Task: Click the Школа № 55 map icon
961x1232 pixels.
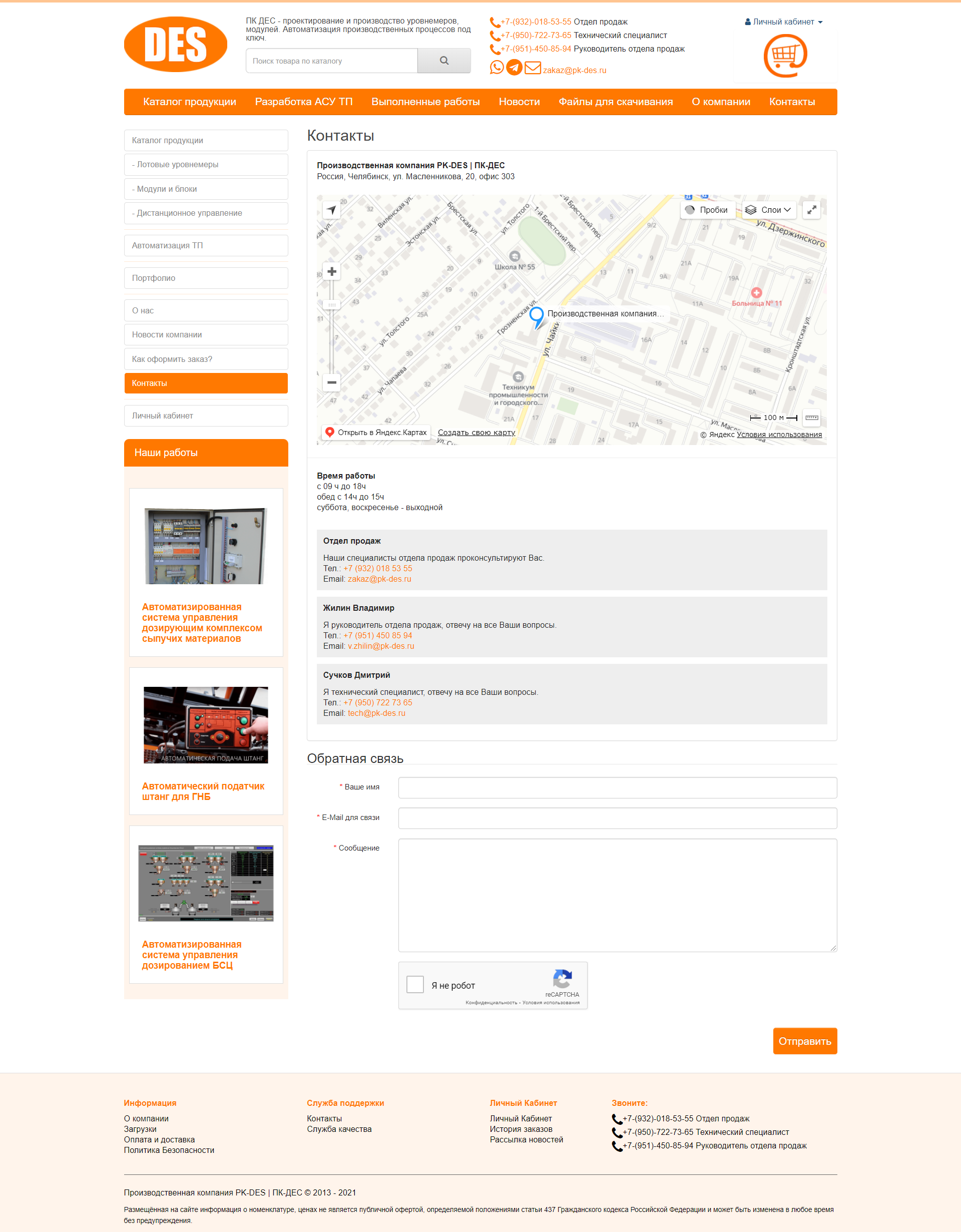Action: (515, 256)
